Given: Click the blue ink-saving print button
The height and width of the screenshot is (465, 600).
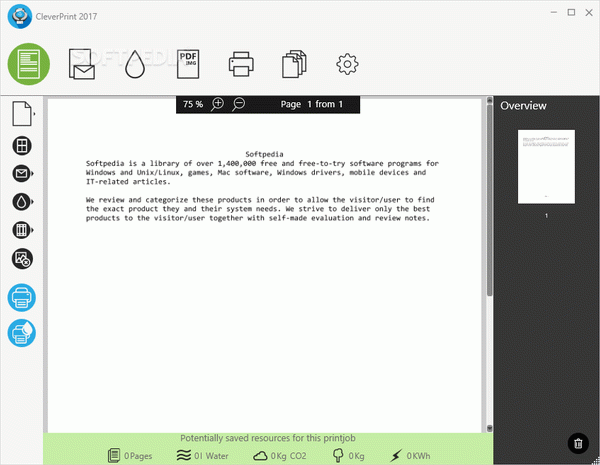Looking at the screenshot, I should tap(21, 333).
